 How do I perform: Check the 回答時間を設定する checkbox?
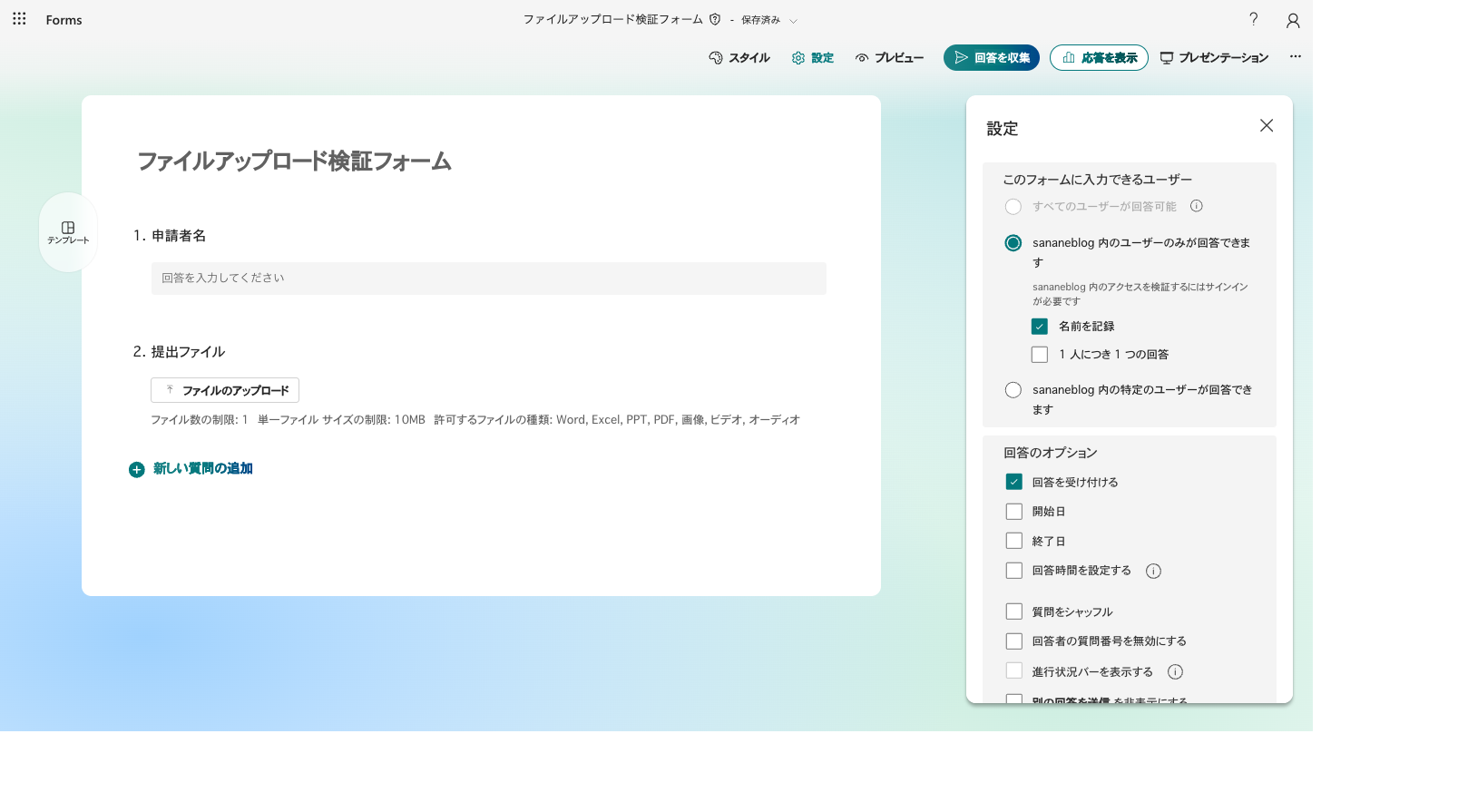click(1014, 571)
